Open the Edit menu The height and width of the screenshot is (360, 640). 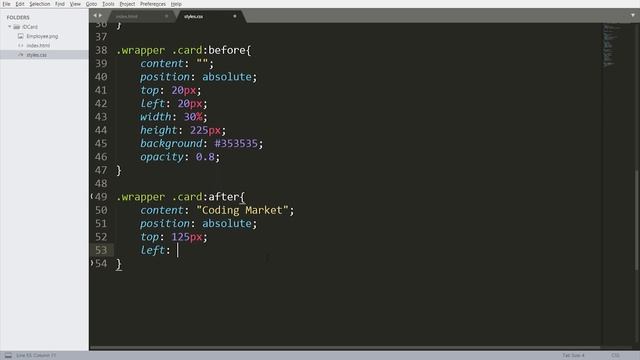(x=20, y=4)
